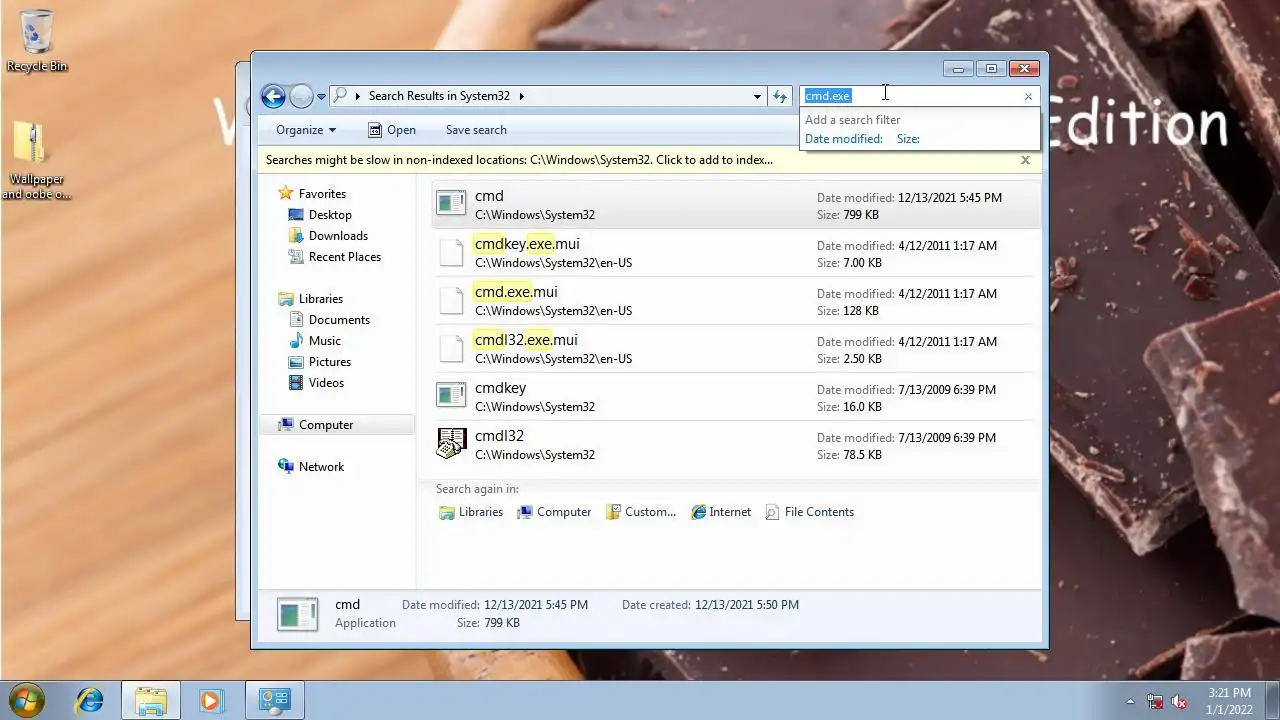Launch Internet Explorer from taskbar

(x=90, y=700)
